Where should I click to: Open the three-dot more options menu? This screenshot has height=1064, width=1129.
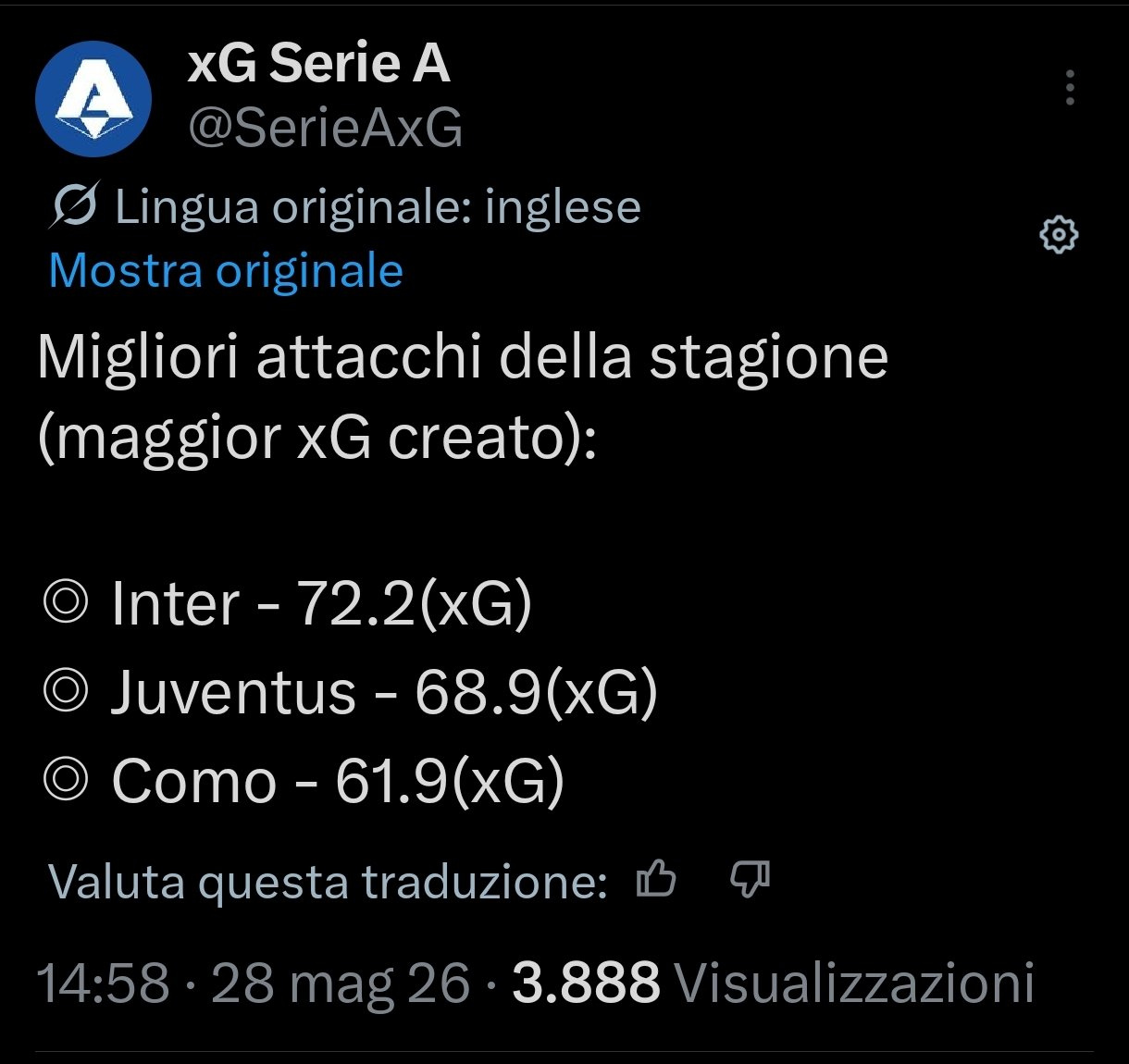1070,88
